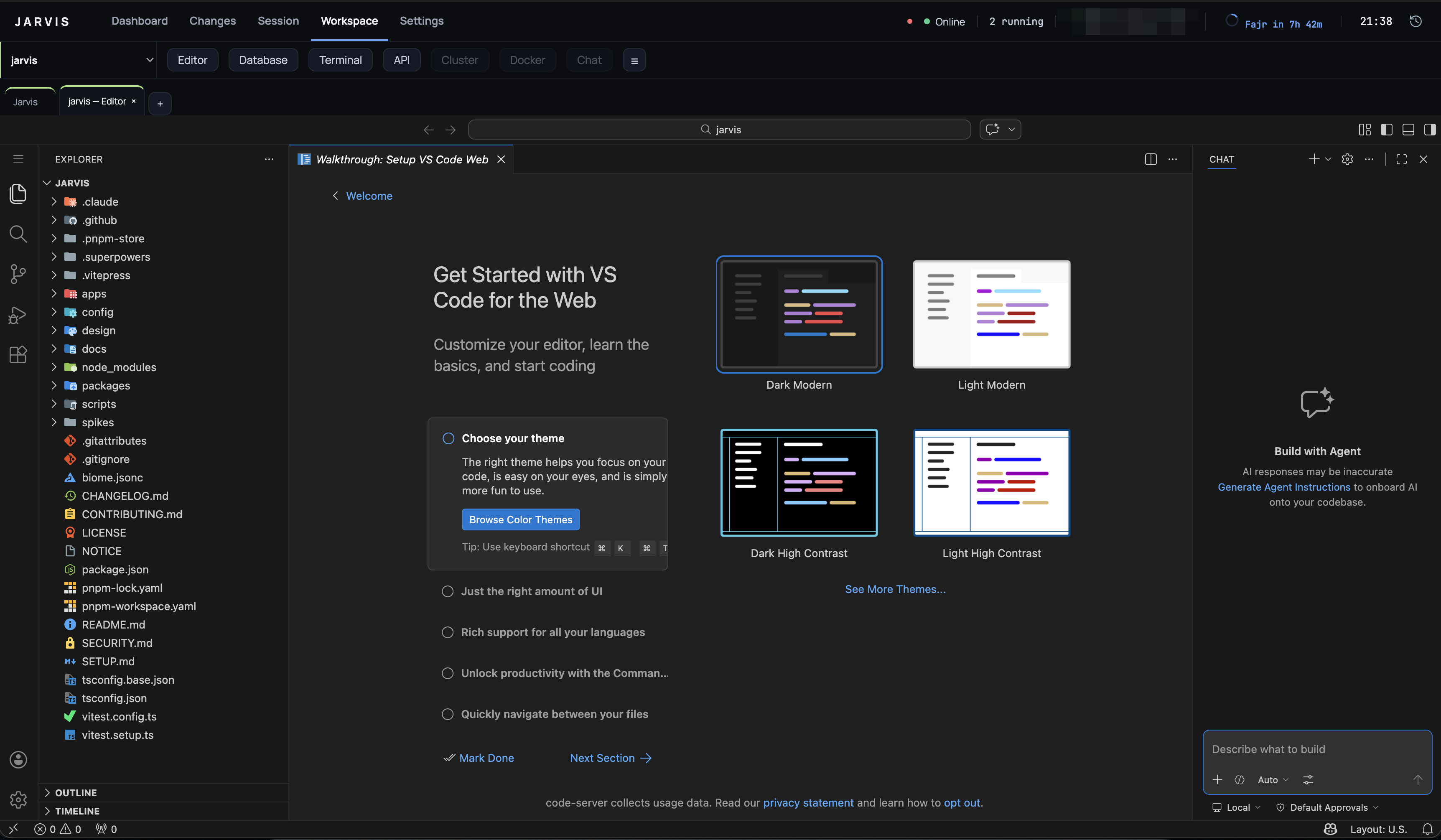Viewport: 1441px width, 840px height.
Task: Click Generate Agent Instructions link
Action: 1284,486
